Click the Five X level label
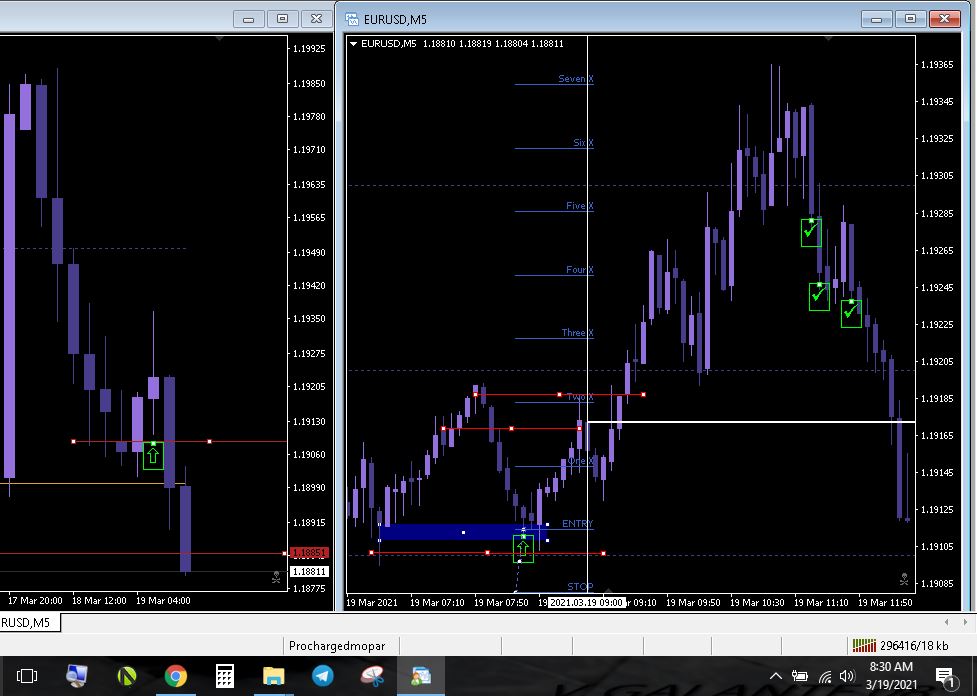The image size is (977, 696). click(579, 206)
